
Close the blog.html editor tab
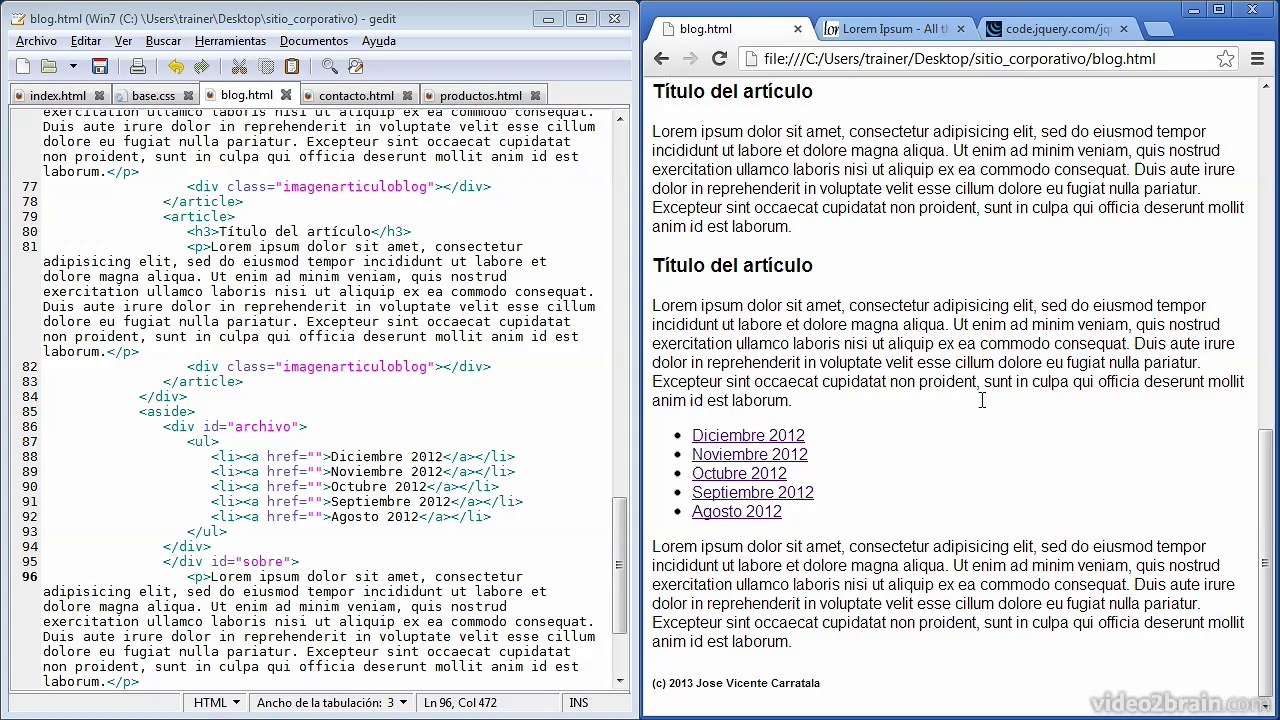[286, 95]
